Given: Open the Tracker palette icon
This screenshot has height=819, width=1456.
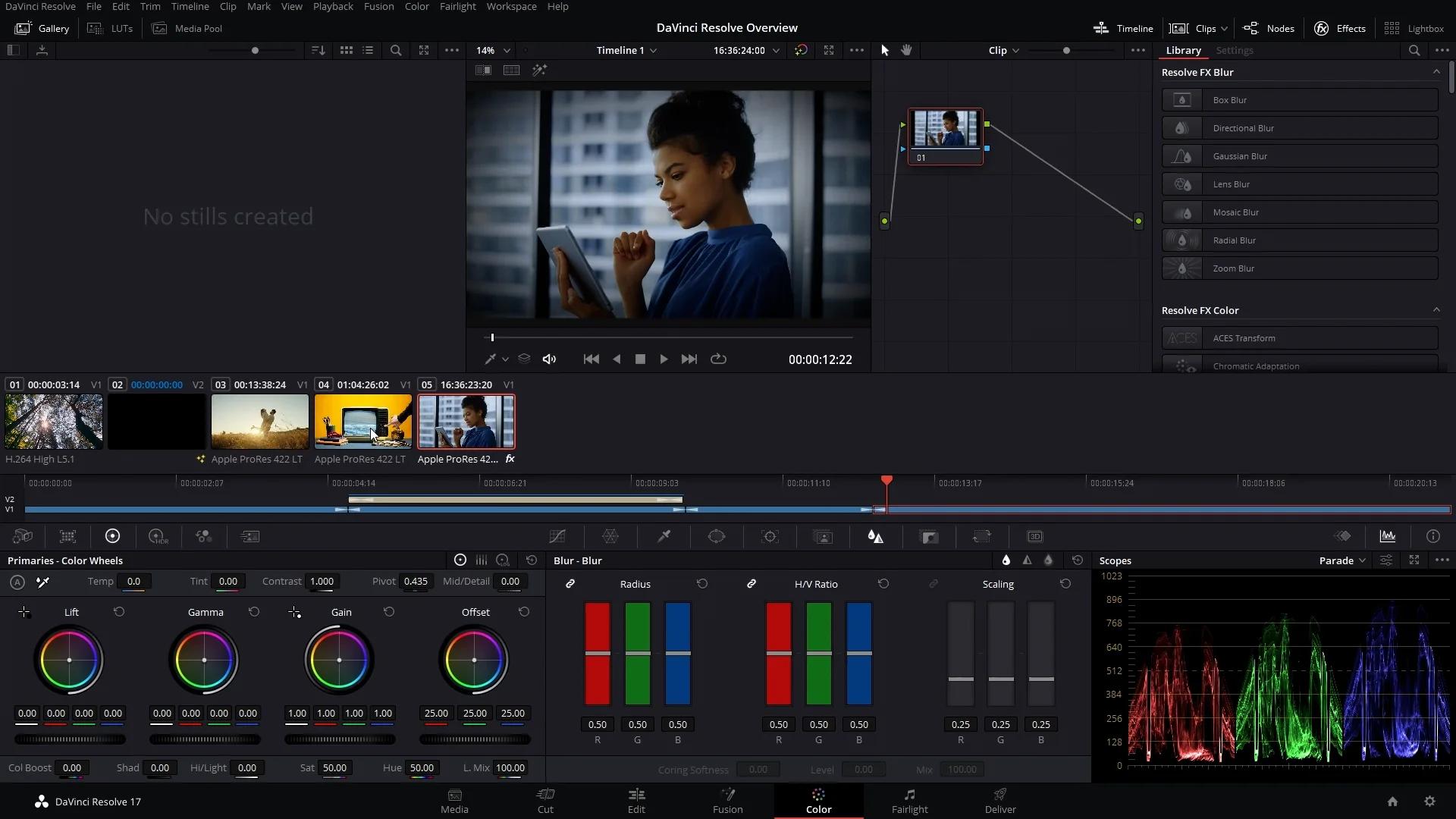Looking at the screenshot, I should click(x=770, y=537).
